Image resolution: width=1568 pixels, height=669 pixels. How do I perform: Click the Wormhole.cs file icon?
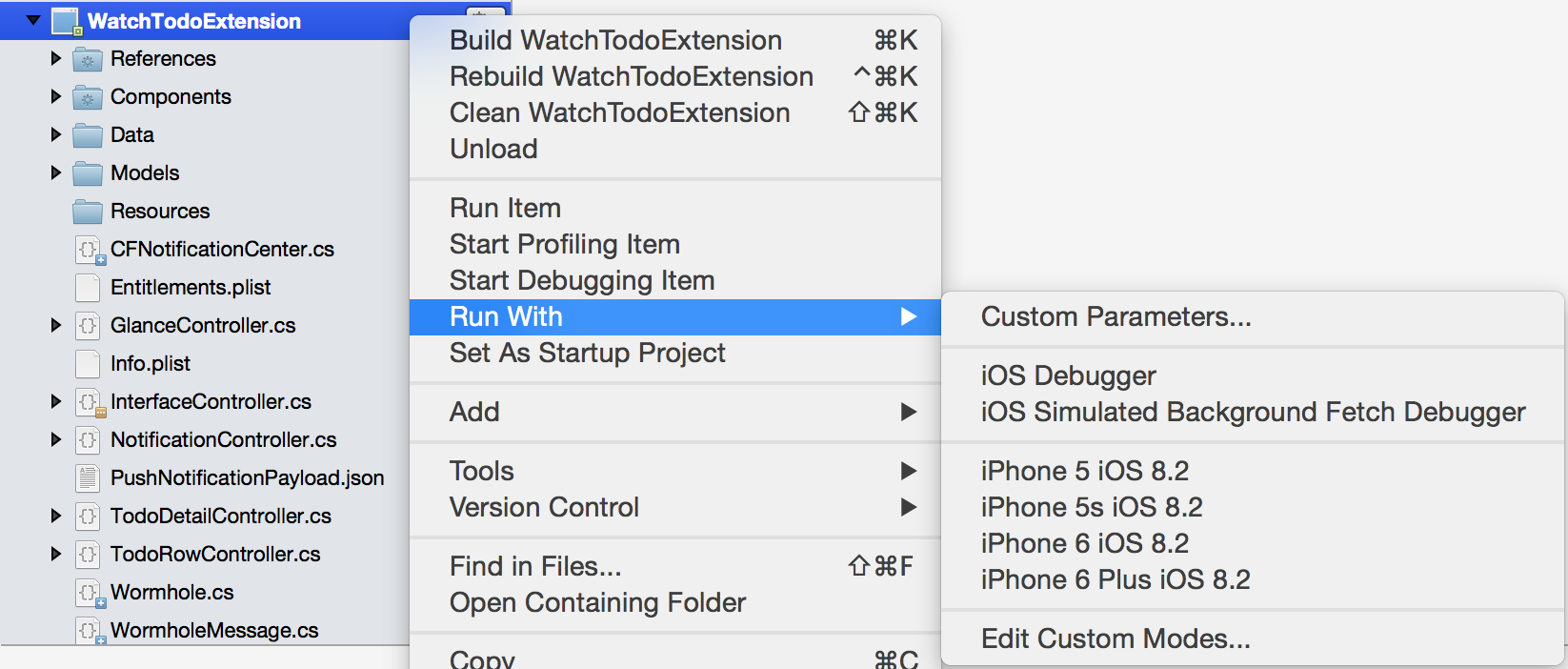click(89, 593)
